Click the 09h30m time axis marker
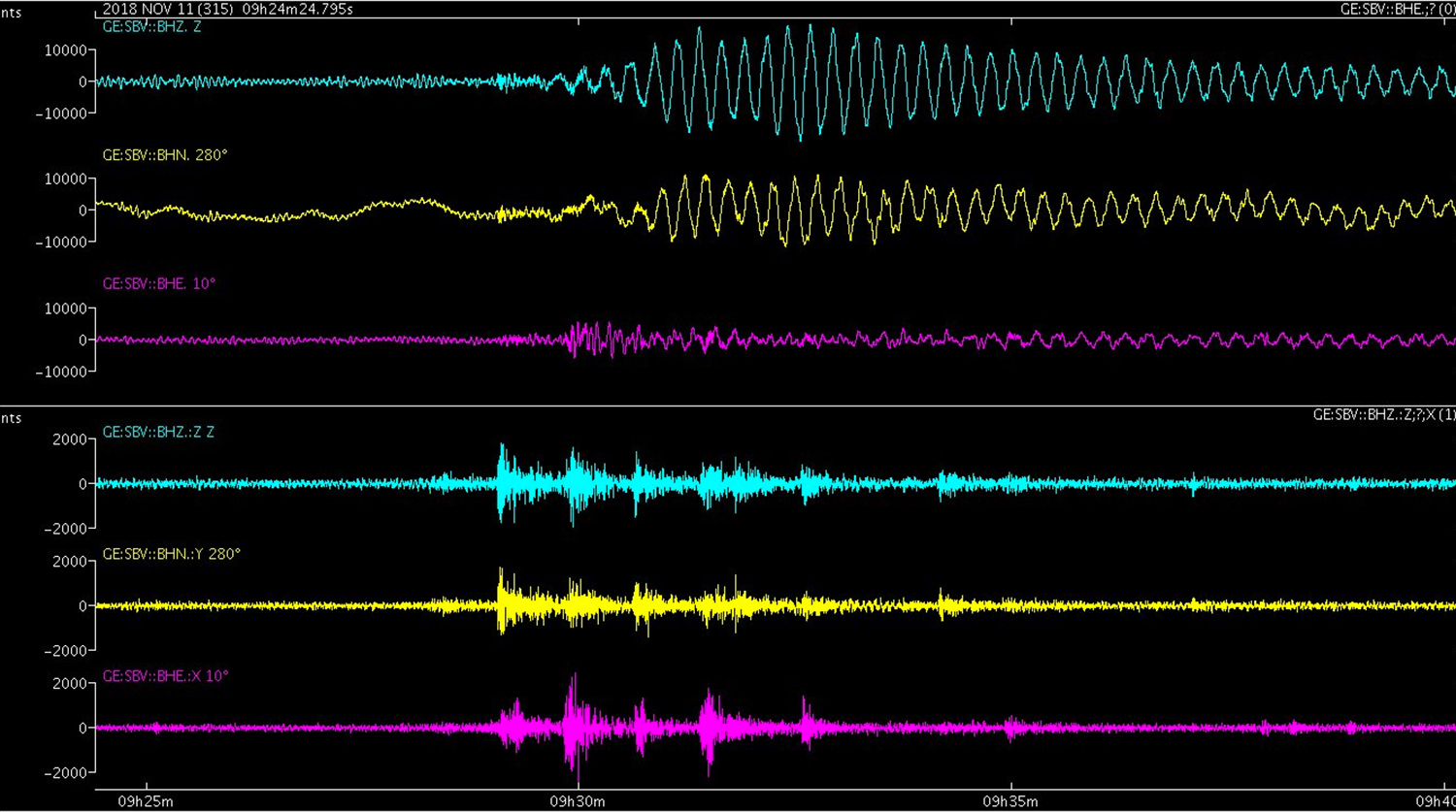 coord(578,801)
